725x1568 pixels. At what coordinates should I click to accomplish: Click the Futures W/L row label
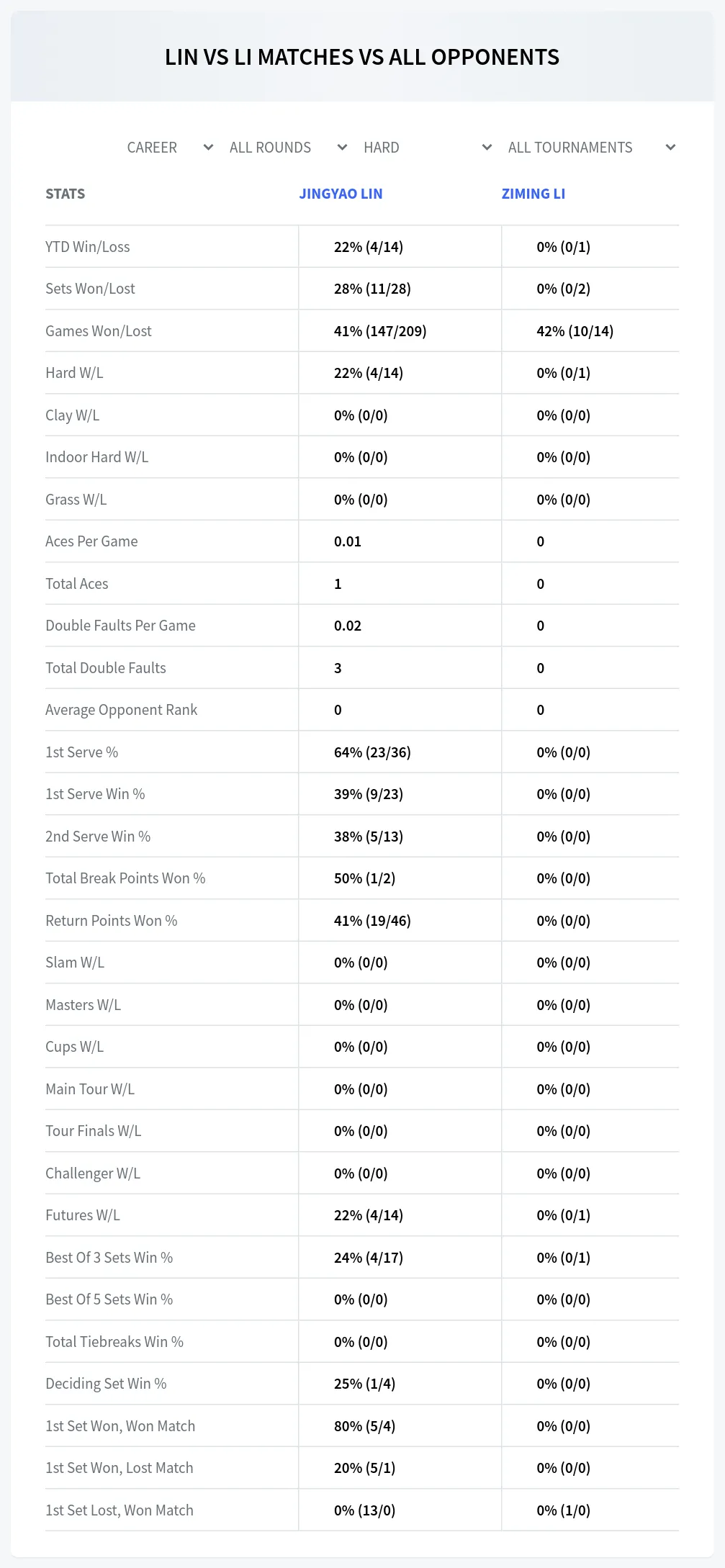pos(83,1215)
